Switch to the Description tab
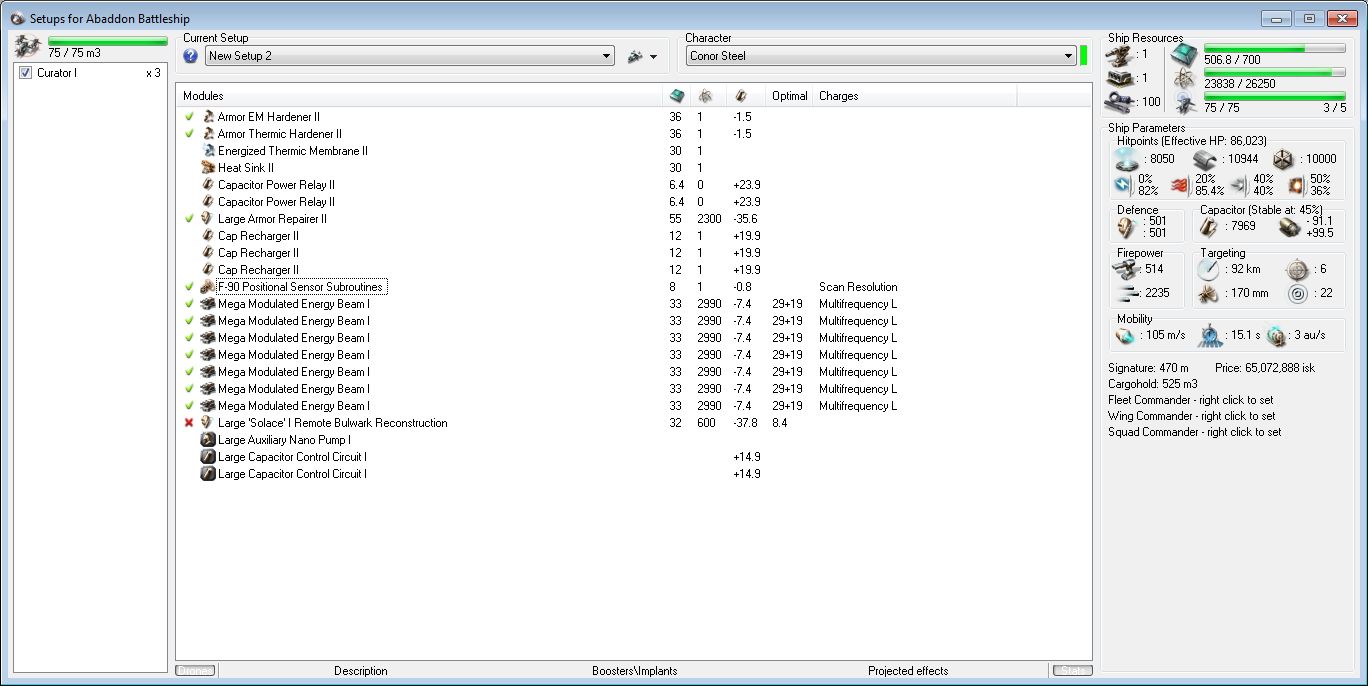This screenshot has height=686, width=1368. pyautogui.click(x=360, y=671)
